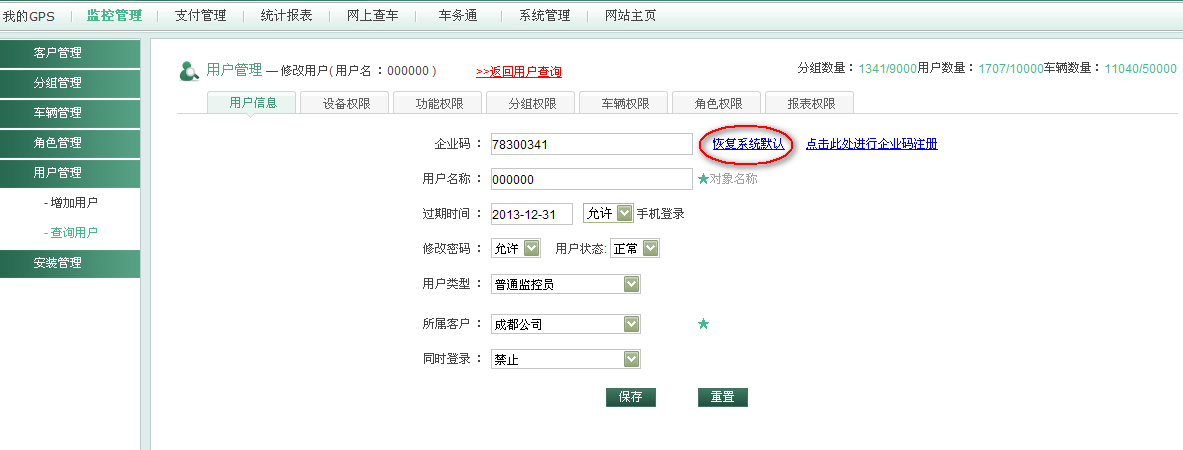Click the 过期时间 date field

tap(531, 214)
